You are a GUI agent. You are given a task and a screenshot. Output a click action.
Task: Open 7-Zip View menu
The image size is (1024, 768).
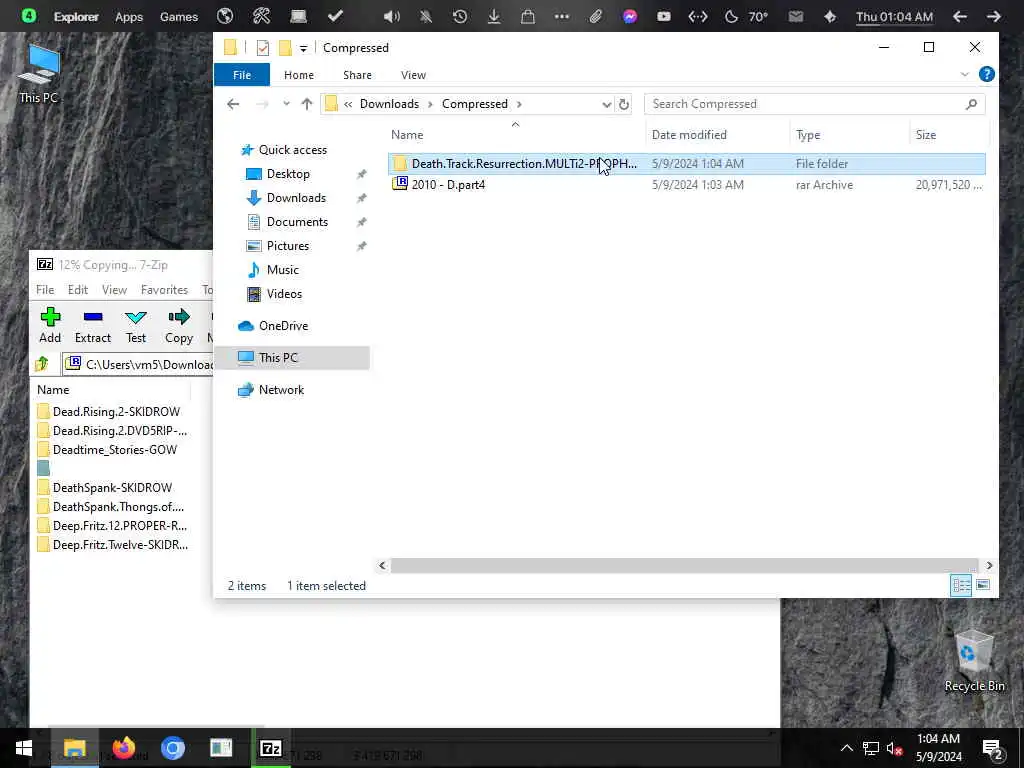tap(114, 289)
